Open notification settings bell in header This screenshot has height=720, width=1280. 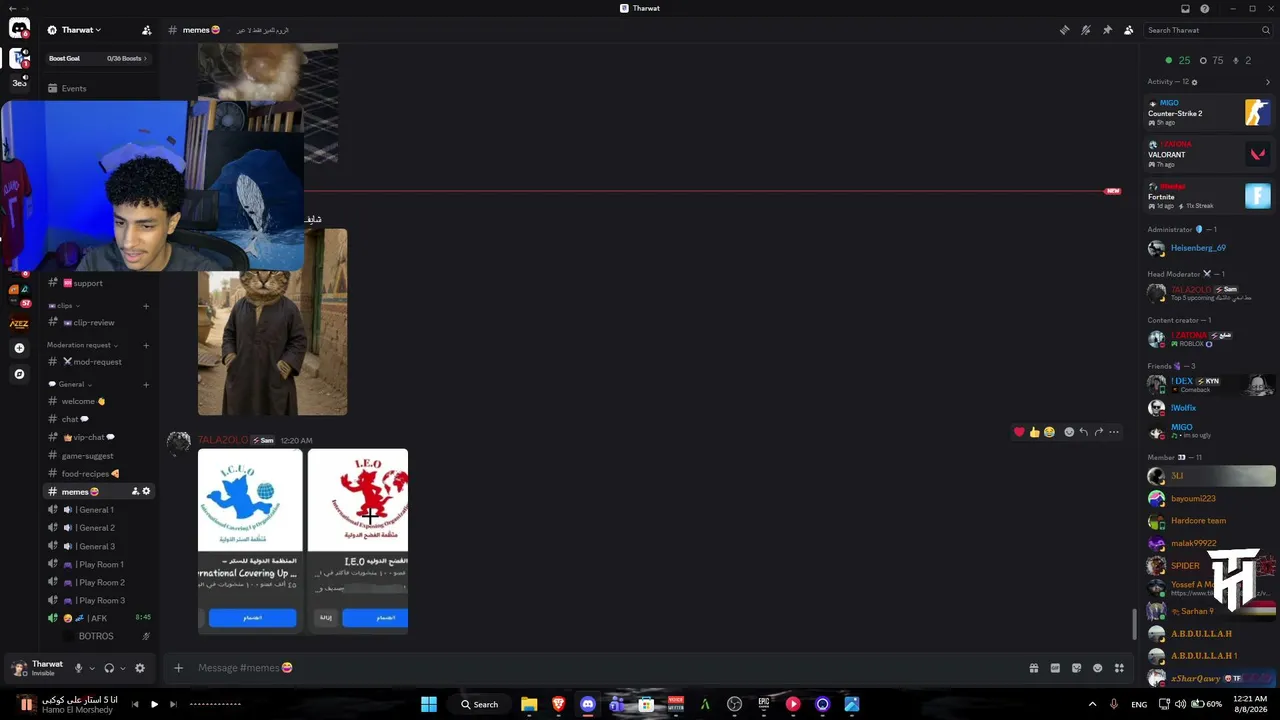point(1086,30)
